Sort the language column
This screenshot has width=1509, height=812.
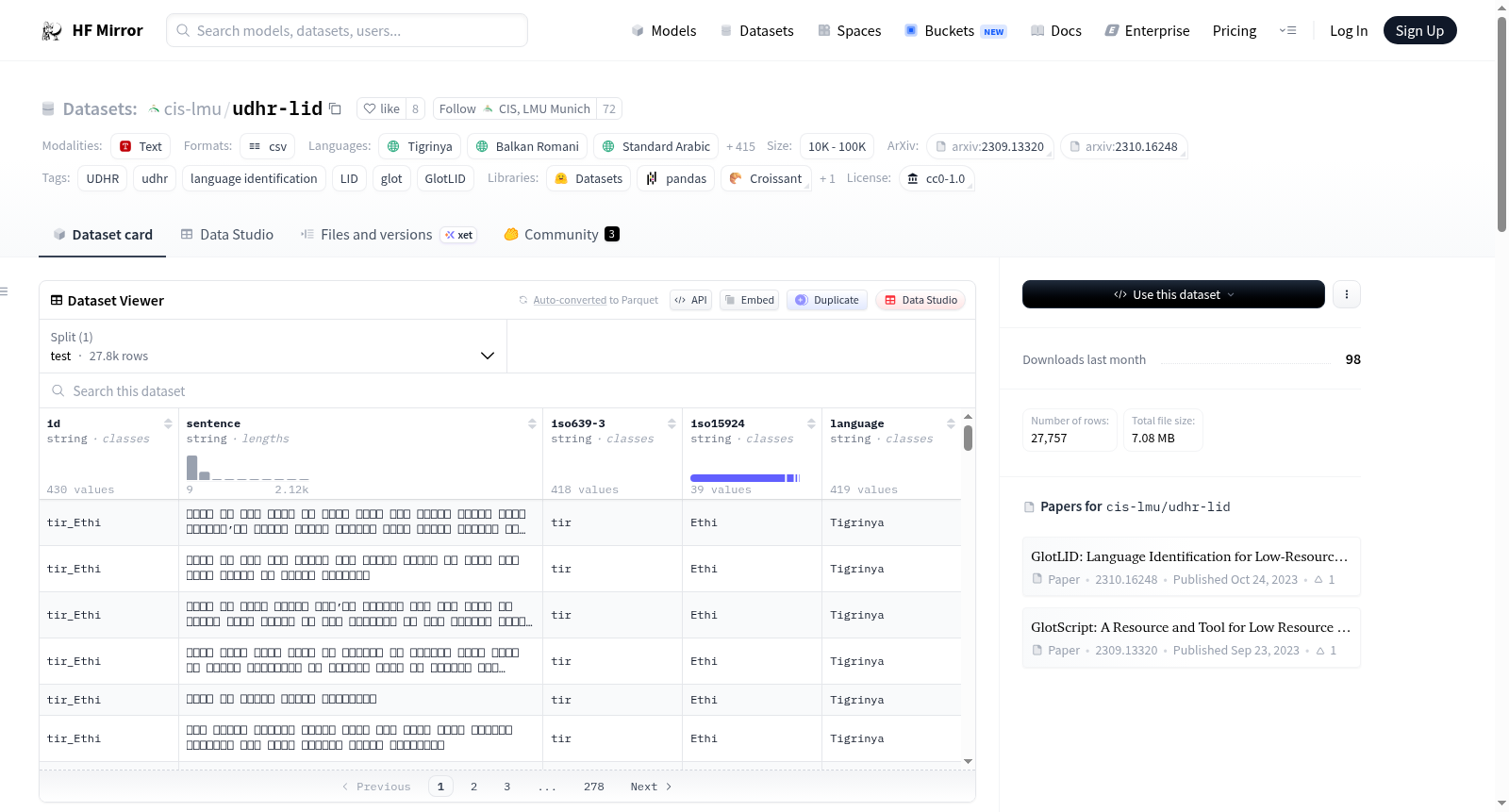coord(951,423)
